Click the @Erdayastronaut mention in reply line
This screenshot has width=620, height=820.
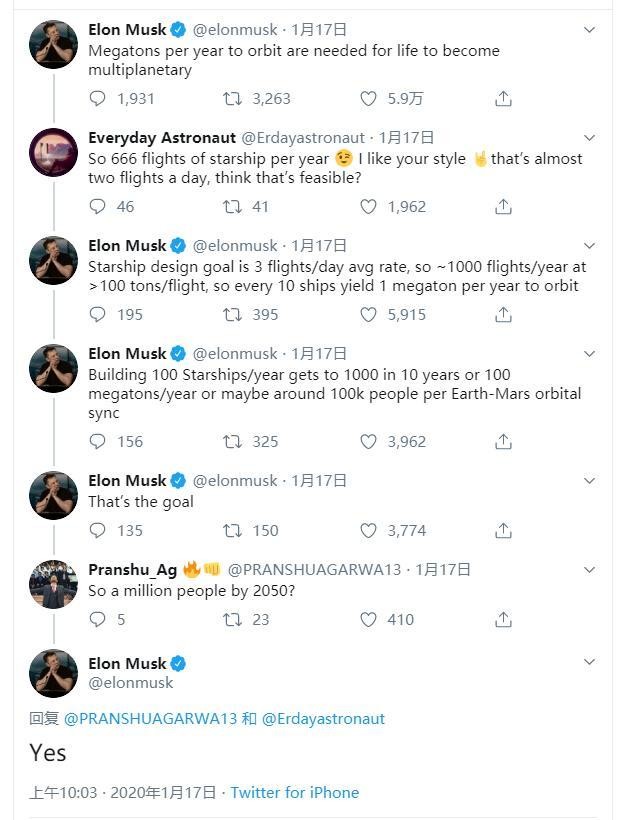click(x=323, y=718)
